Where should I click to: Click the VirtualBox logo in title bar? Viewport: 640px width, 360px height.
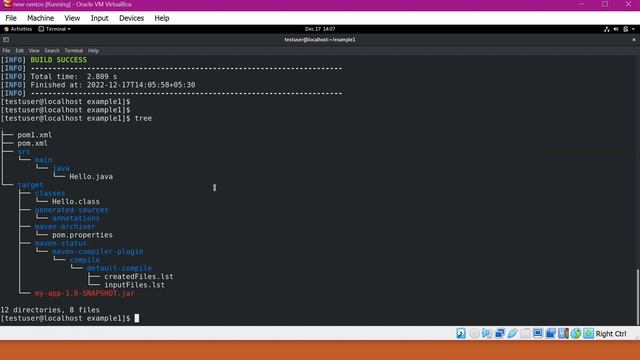[7, 4]
